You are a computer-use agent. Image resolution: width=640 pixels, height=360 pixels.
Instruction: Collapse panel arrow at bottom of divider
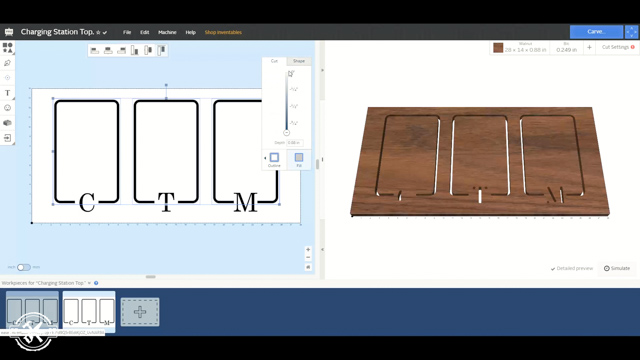click(322, 249)
